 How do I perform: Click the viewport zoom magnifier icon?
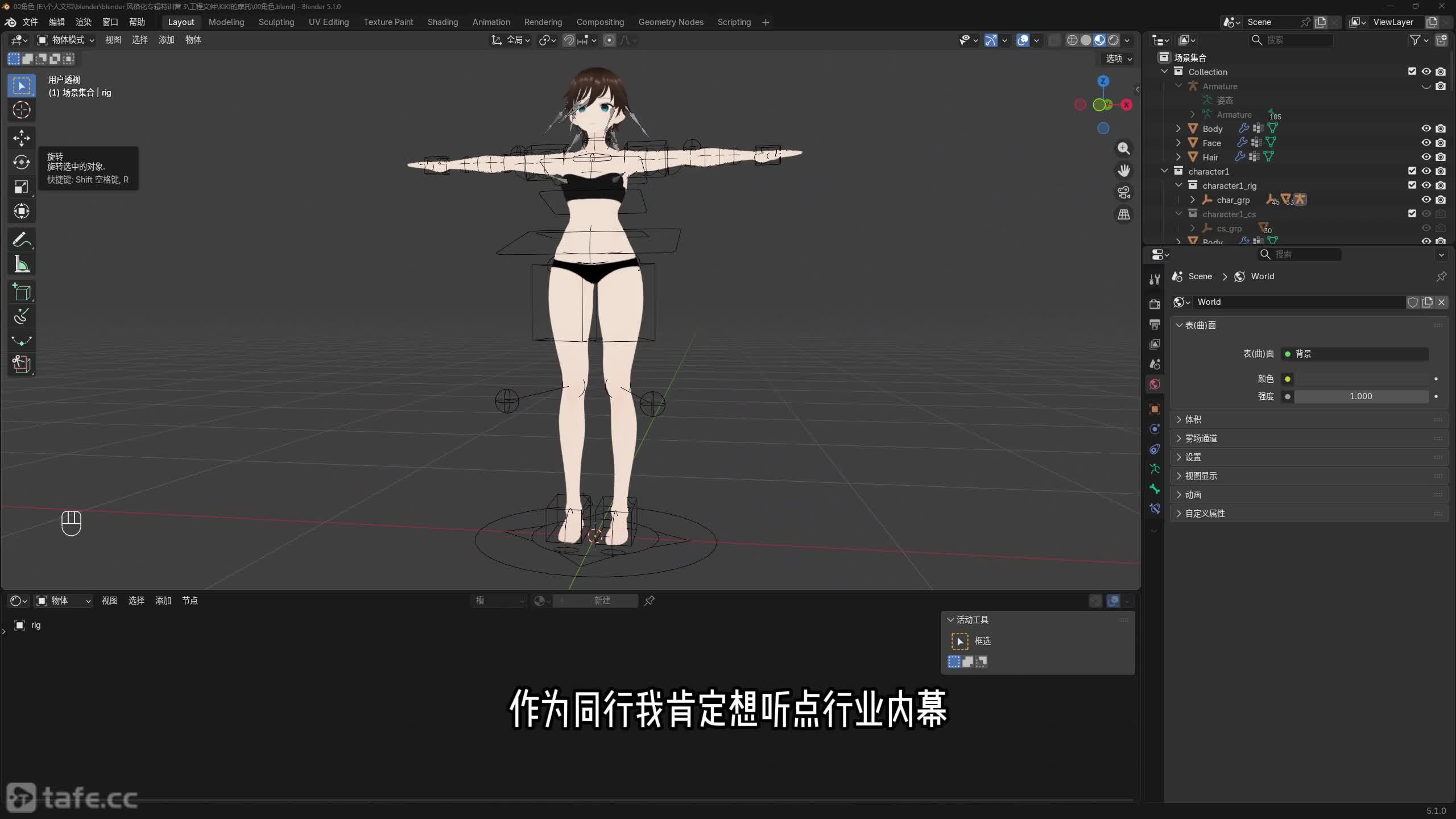coord(1123,148)
